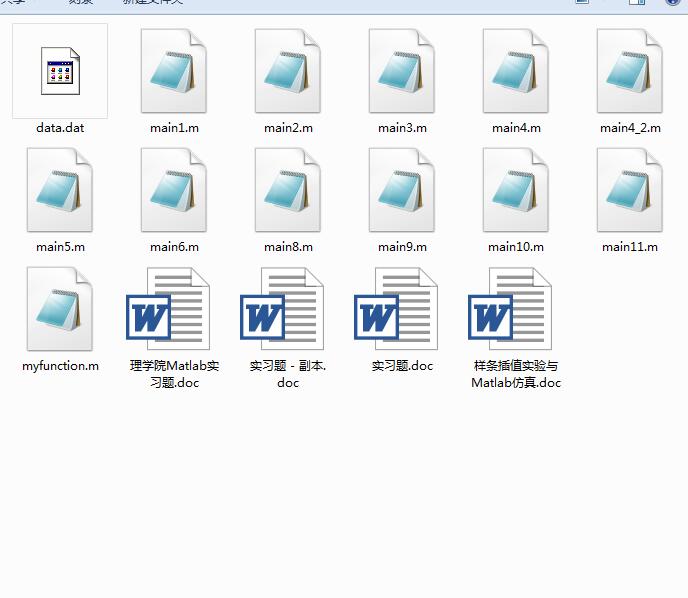Viewport: 688px width, 598px height.
Task: Select the main9.m file icon
Action: coord(402,190)
